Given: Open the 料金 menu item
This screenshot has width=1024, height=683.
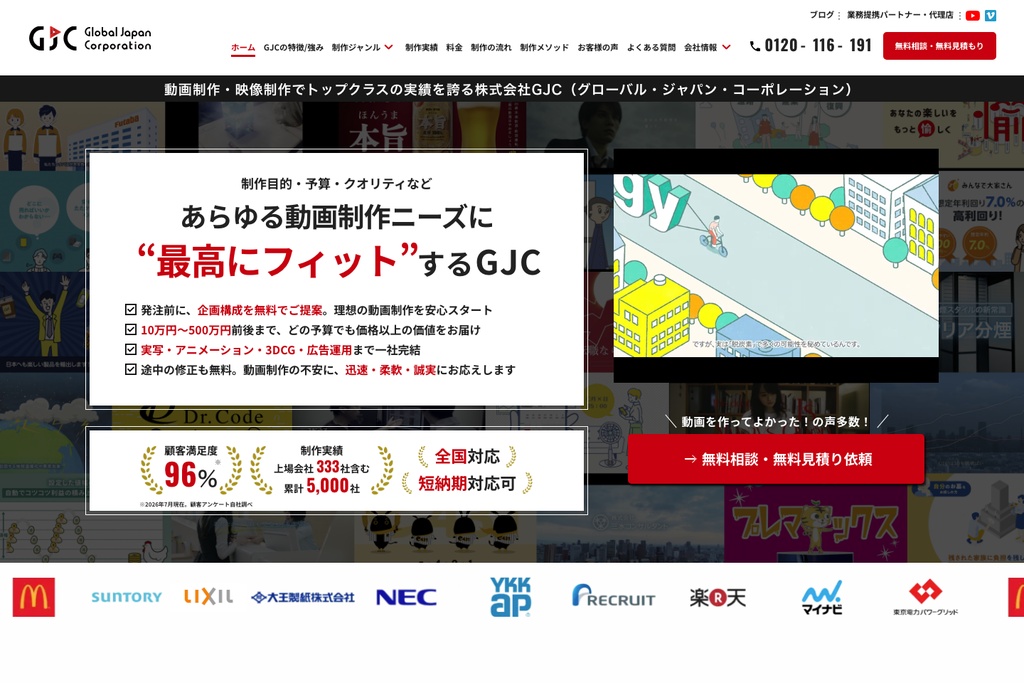Looking at the screenshot, I should point(454,47).
